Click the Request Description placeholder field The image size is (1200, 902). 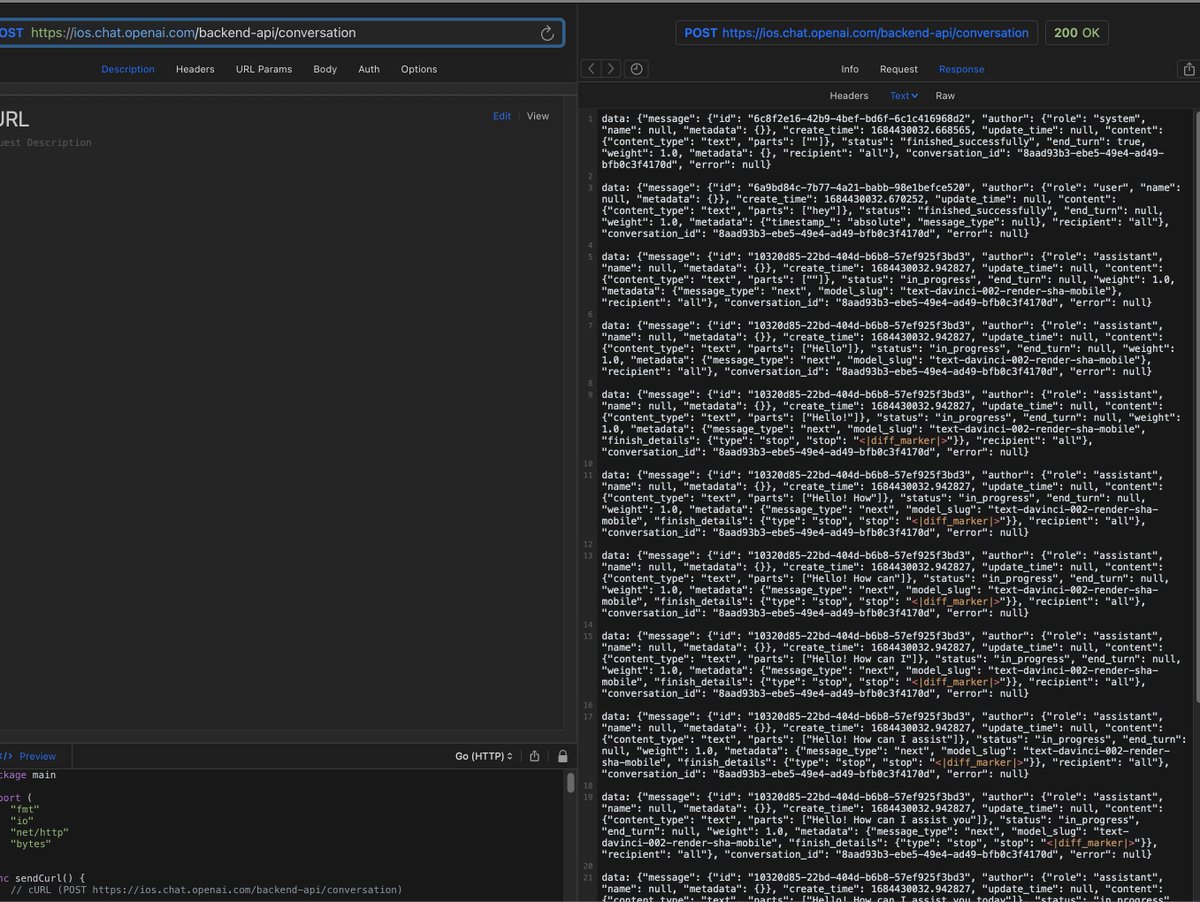(x=46, y=143)
